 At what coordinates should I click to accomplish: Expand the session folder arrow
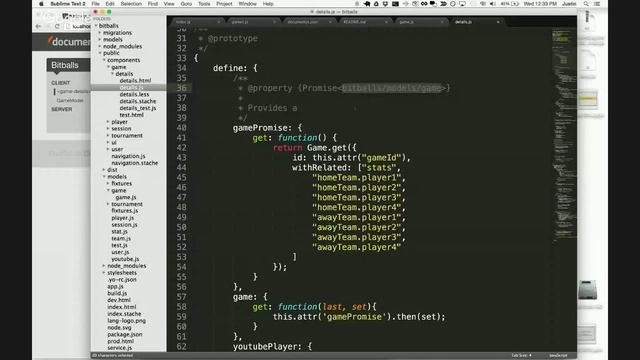coord(108,129)
